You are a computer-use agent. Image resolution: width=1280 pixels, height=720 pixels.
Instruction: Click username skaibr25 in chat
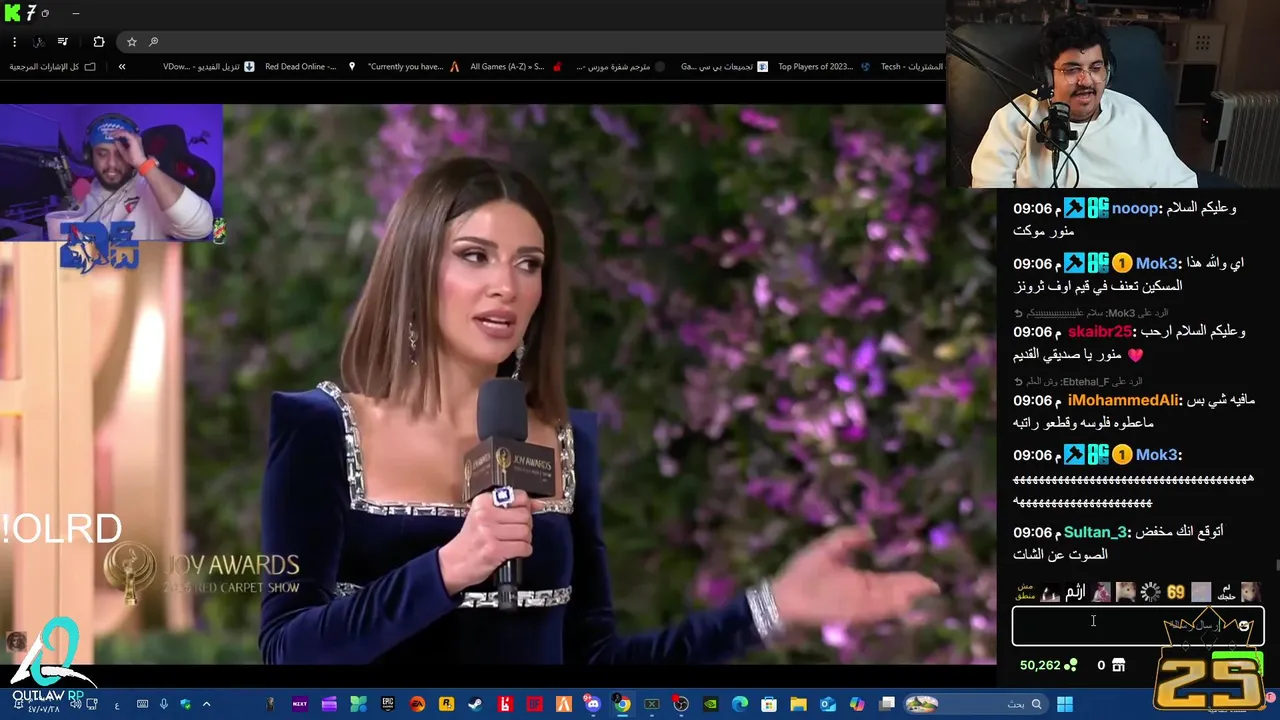[1099, 331]
